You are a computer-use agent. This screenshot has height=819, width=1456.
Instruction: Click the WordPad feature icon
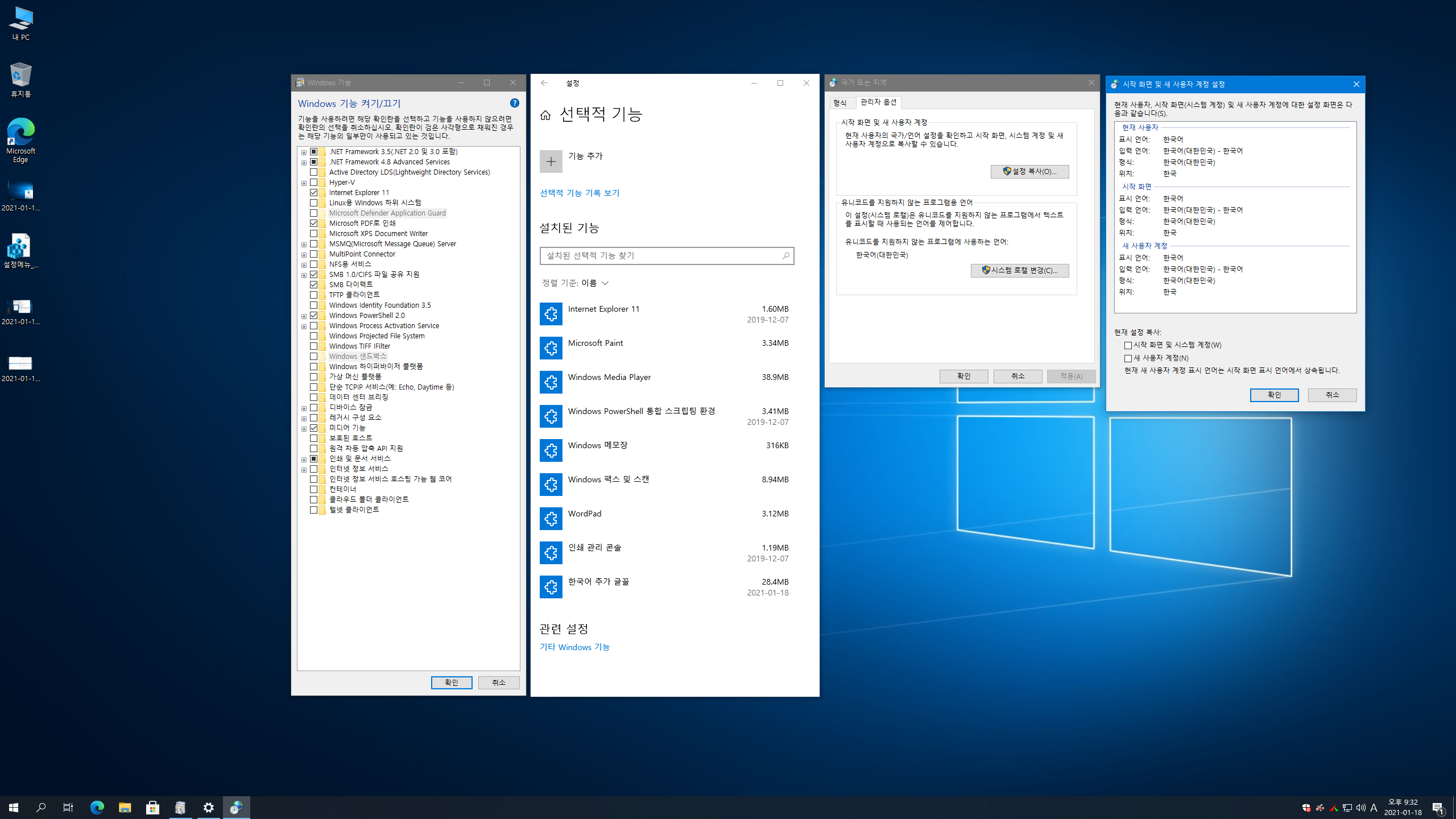tap(551, 519)
